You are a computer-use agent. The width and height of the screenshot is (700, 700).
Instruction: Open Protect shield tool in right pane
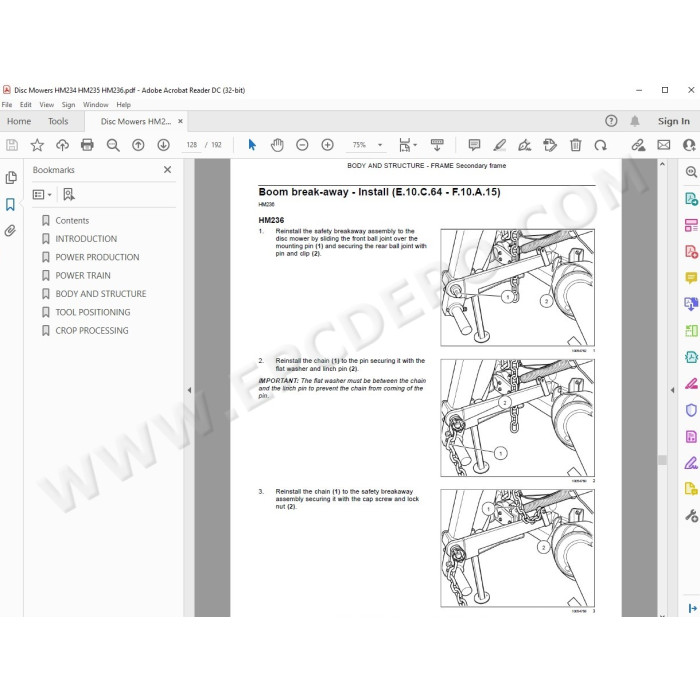click(x=691, y=410)
